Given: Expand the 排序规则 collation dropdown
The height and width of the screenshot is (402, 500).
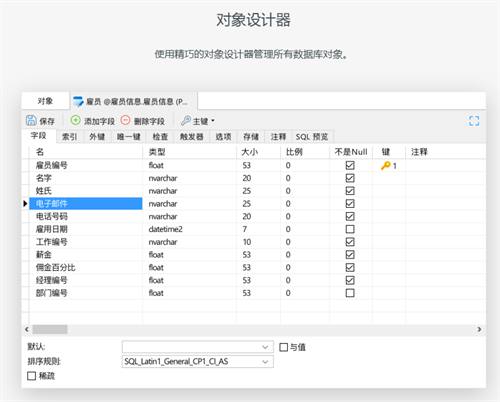Looking at the screenshot, I should point(265,362).
